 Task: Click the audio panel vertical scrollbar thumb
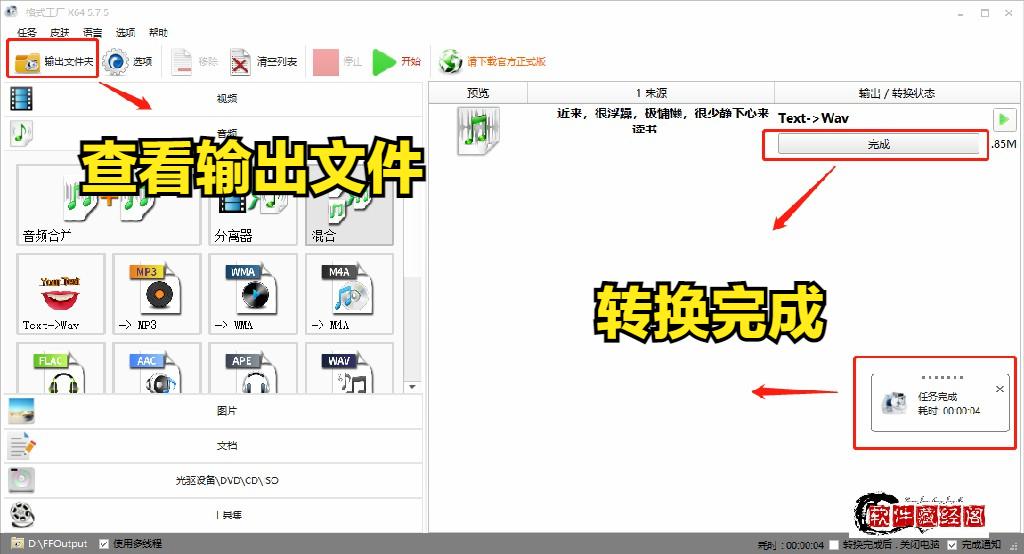412,327
